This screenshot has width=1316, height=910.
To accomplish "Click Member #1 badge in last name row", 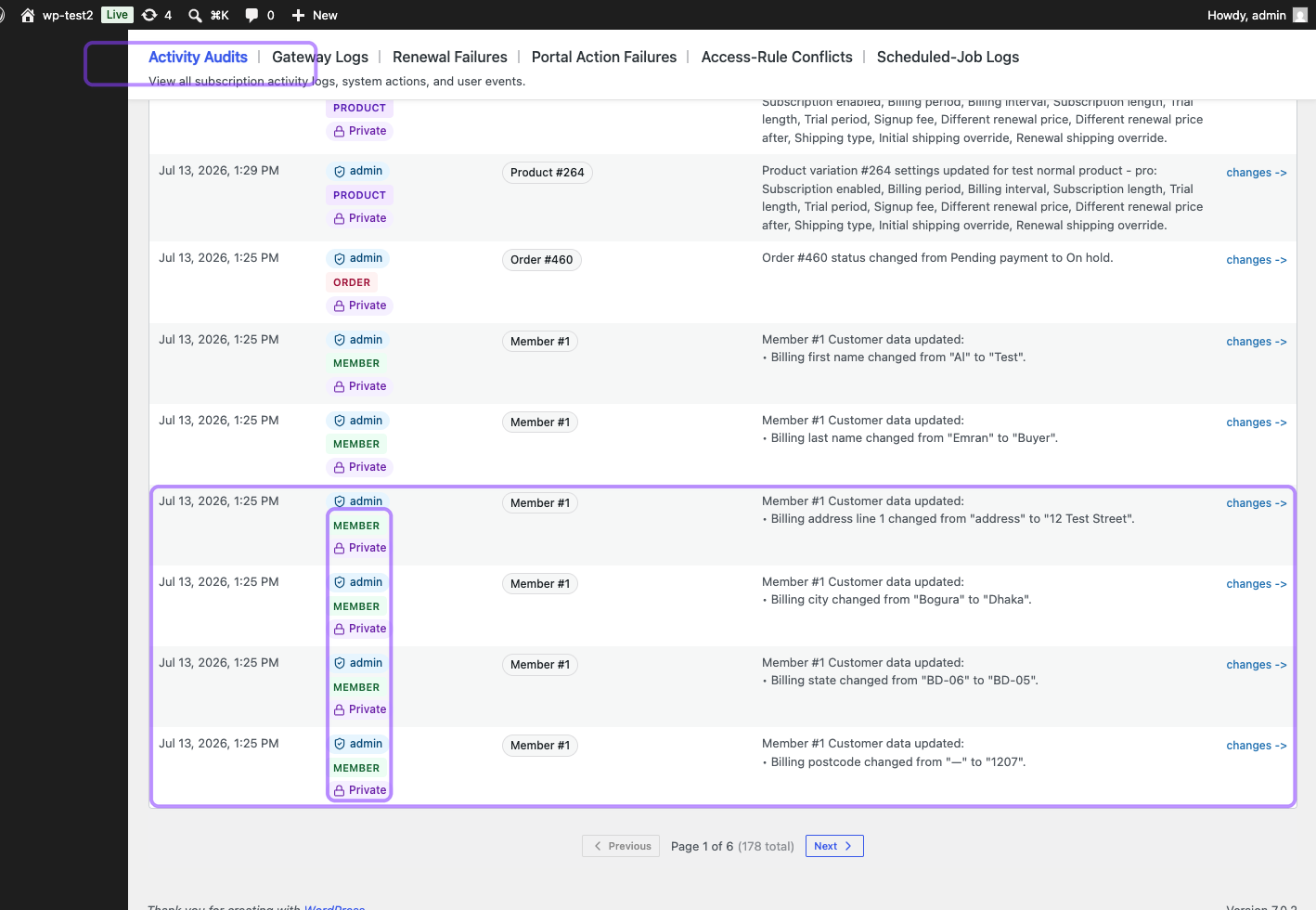I will 540,422.
